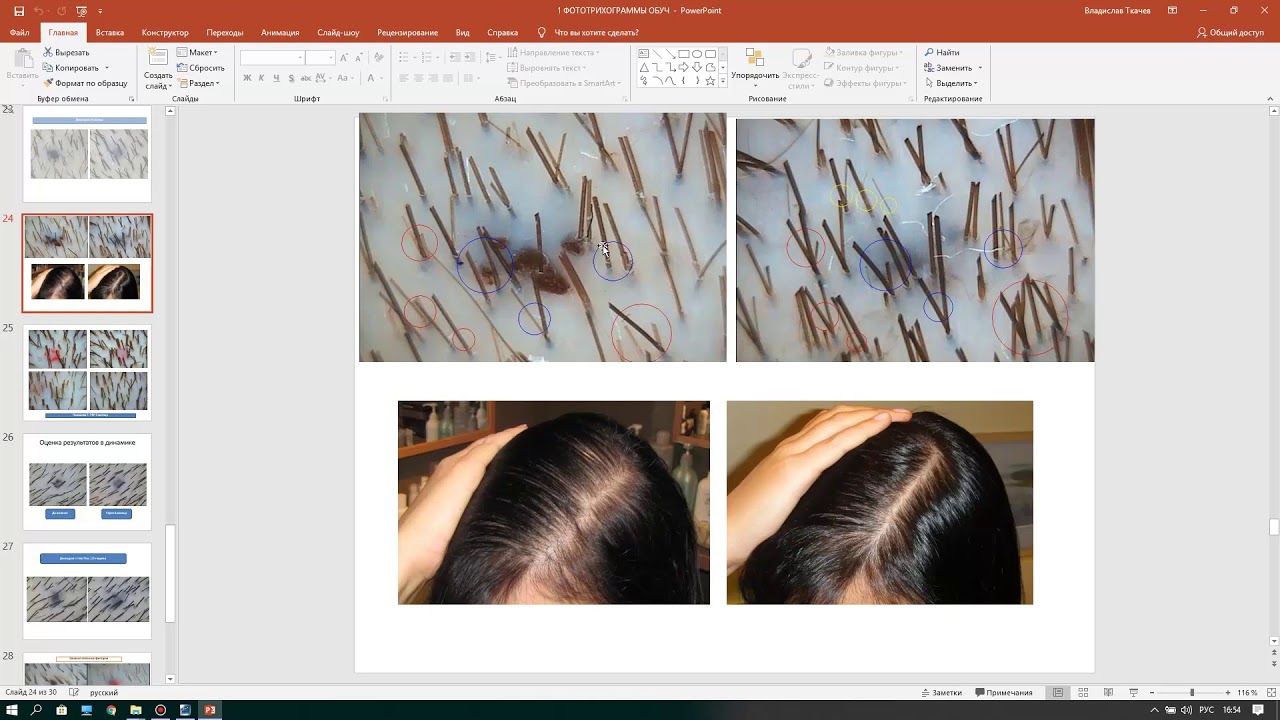Viewport: 1280px width, 720px height.
Task: Open the Раздел section dropdown
Action: pos(198,83)
